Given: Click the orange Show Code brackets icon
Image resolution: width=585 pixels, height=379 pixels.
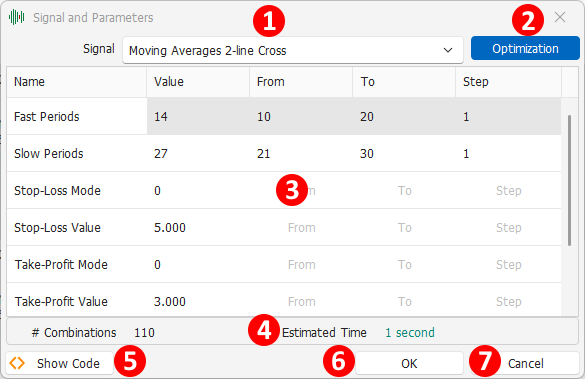Looking at the screenshot, I should point(17,363).
